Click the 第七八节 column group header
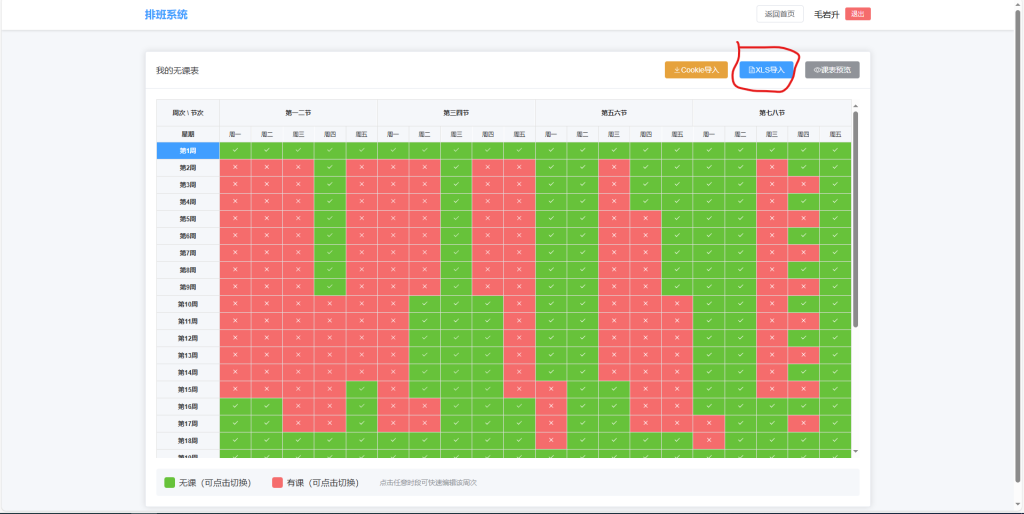This screenshot has height=514, width=1024. 771,113
